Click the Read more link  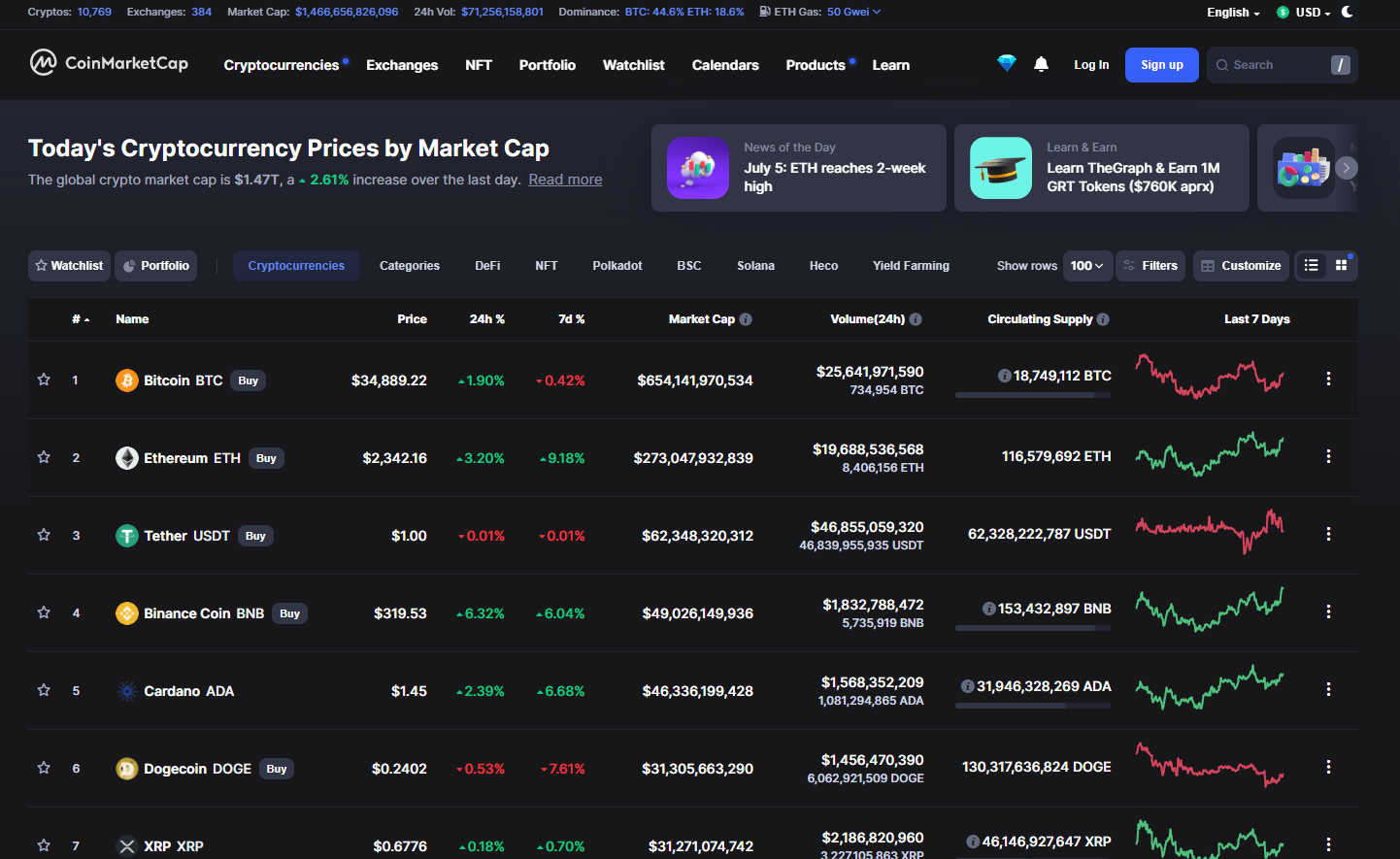[565, 180]
